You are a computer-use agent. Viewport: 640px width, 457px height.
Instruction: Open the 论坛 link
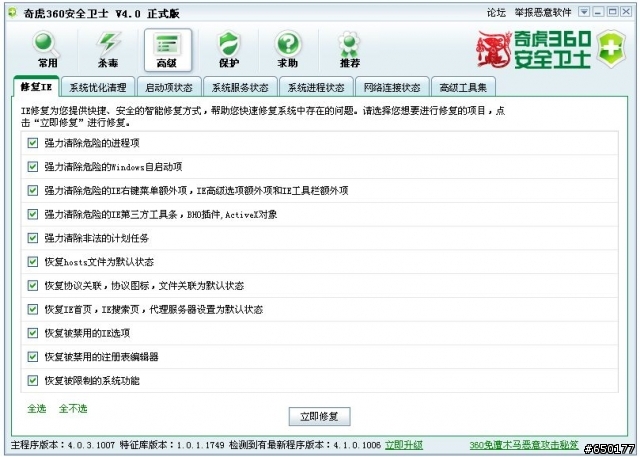pos(496,13)
